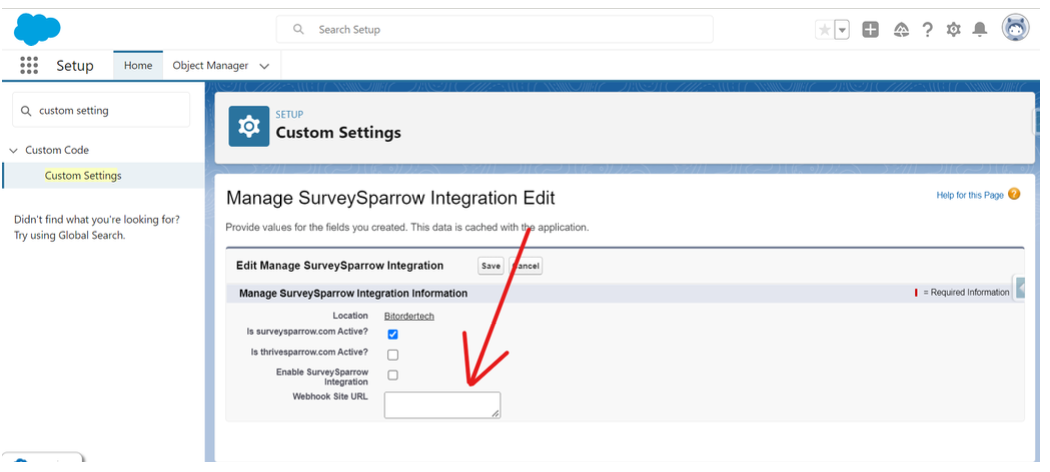
Task: Collapse the Custom Code section
Action: (14, 150)
